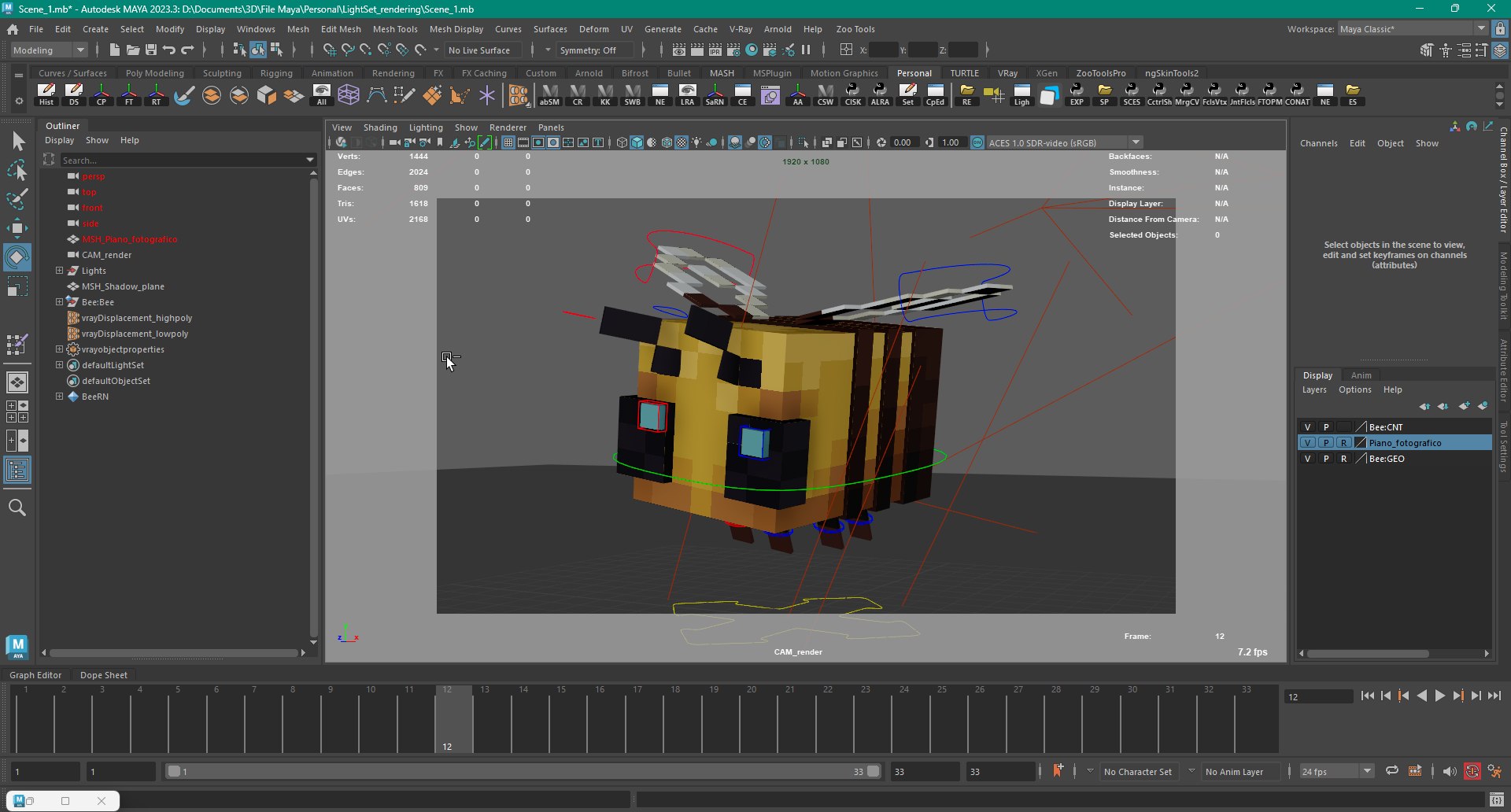This screenshot has height=812, width=1511.
Task: Click the playback range slider bar
Action: [x=523, y=772]
